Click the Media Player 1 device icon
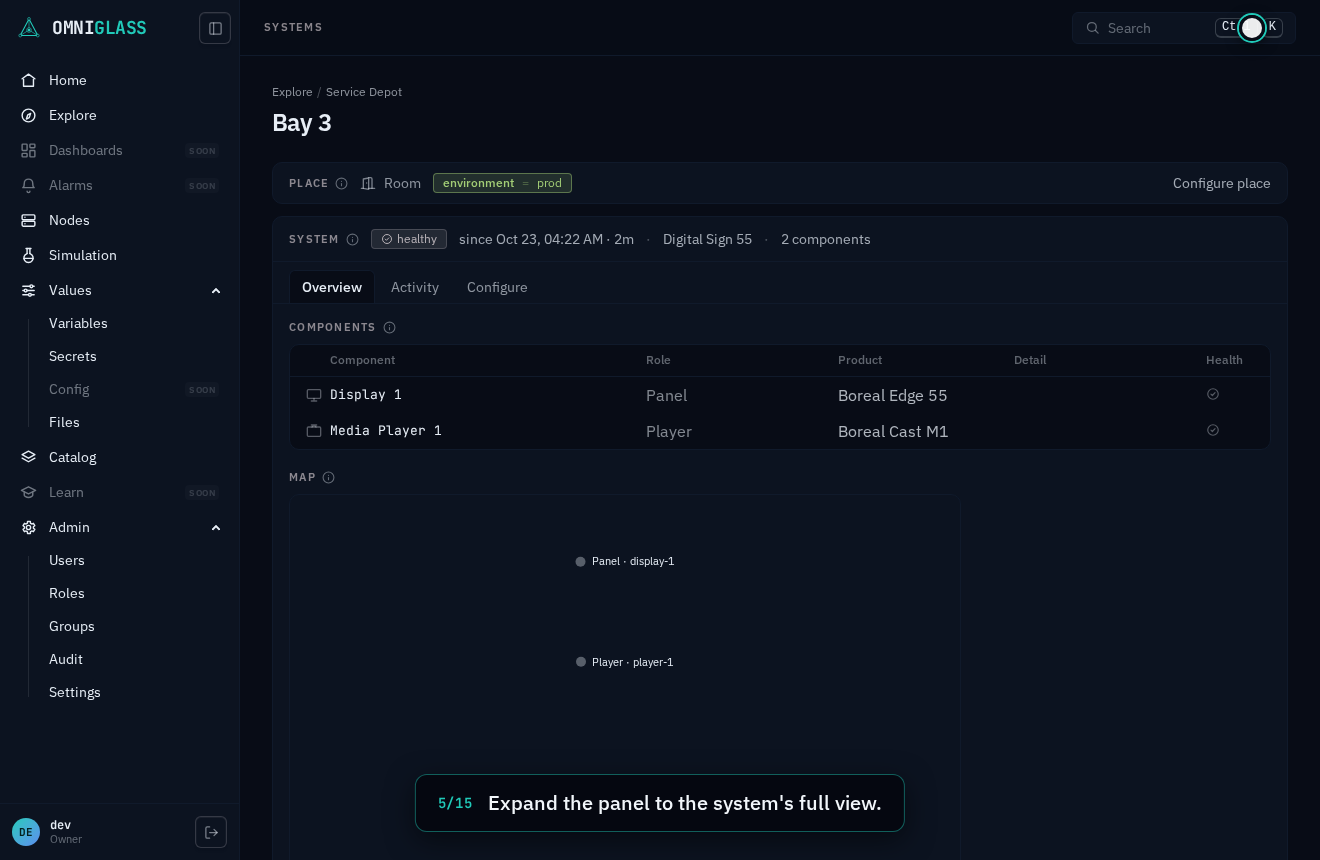The height and width of the screenshot is (860, 1320). pos(314,431)
